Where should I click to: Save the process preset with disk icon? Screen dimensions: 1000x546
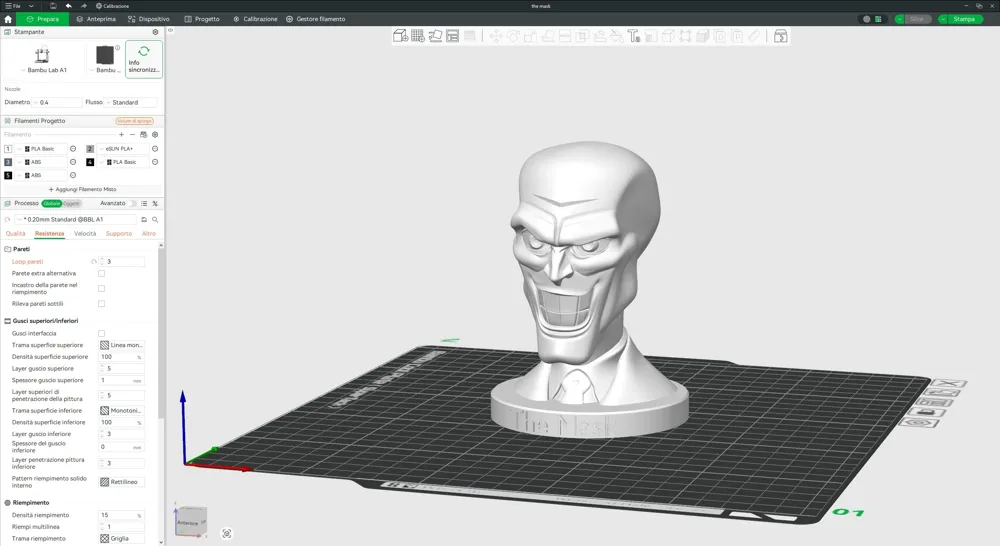click(x=143, y=219)
